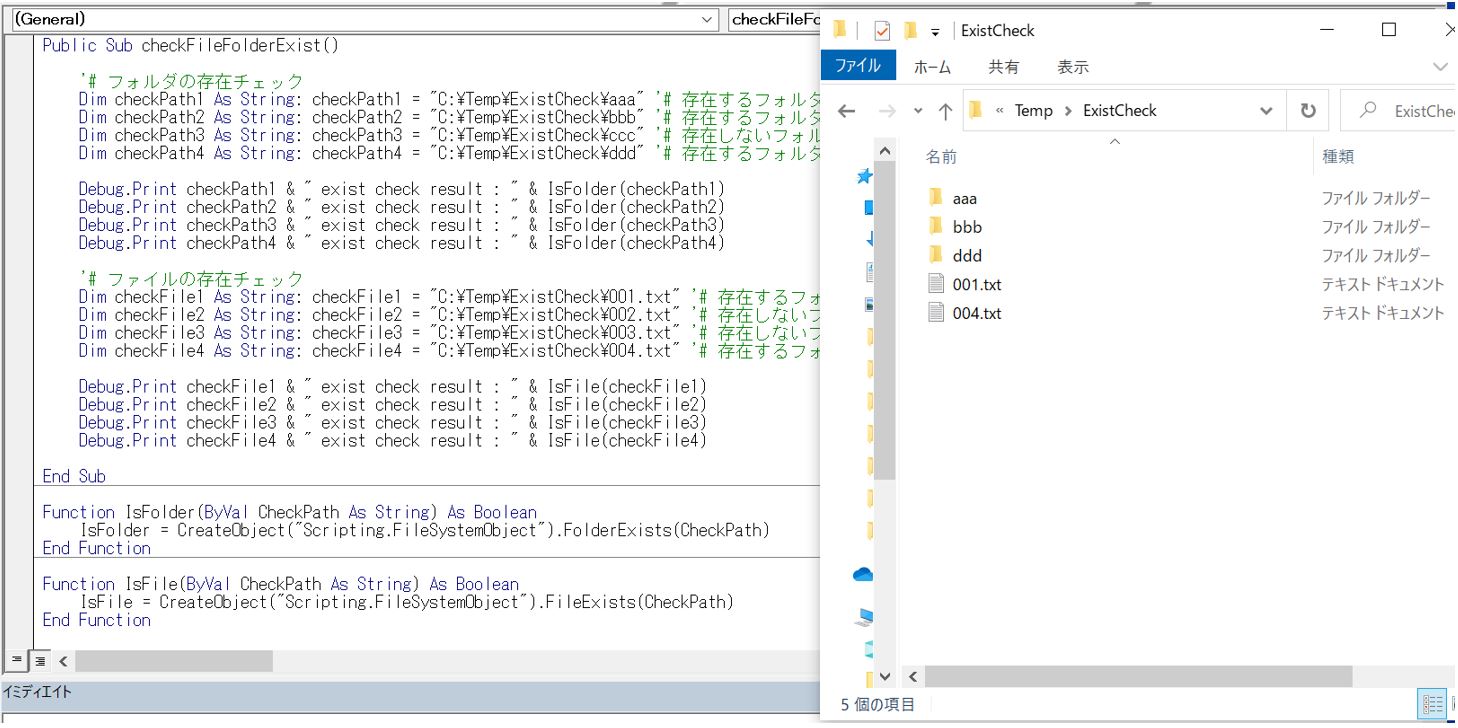Image resolution: width=1458 pixels, height=728 pixels.
Task: Click the 'Debug.Print checkFile2' code line
Action: [393, 405]
